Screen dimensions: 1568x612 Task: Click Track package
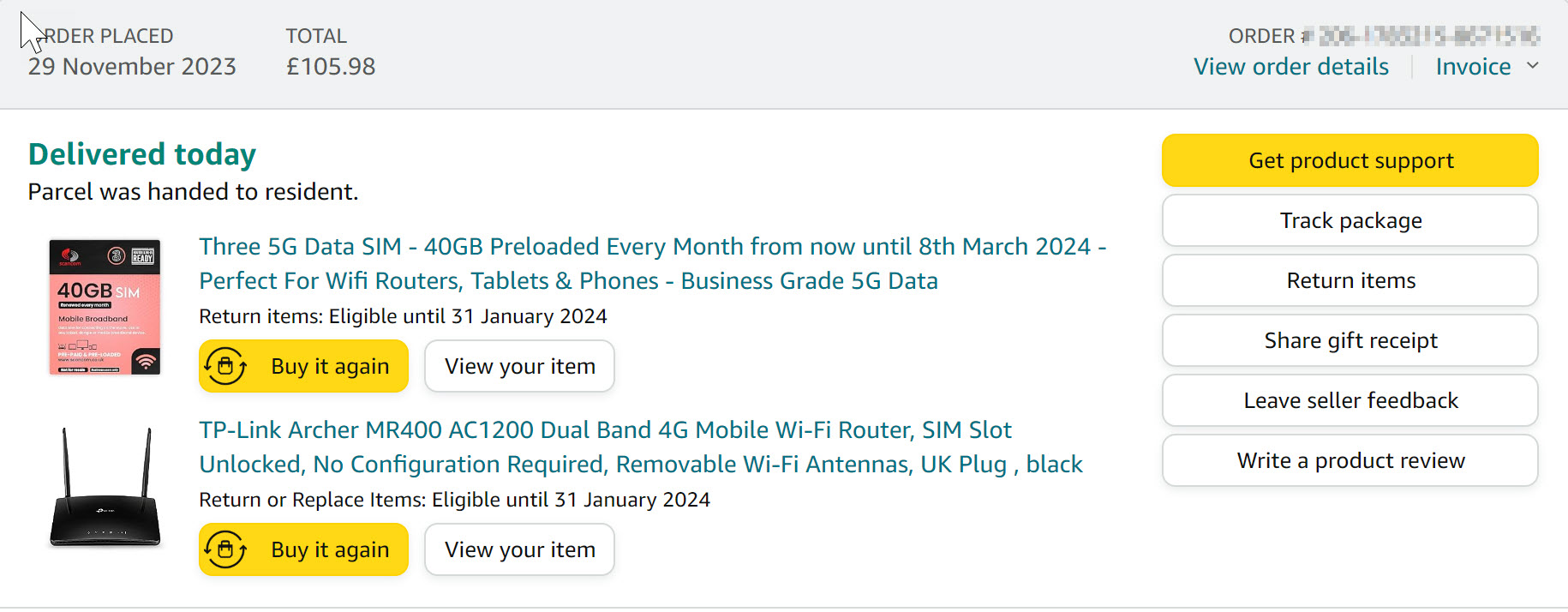[1350, 220]
